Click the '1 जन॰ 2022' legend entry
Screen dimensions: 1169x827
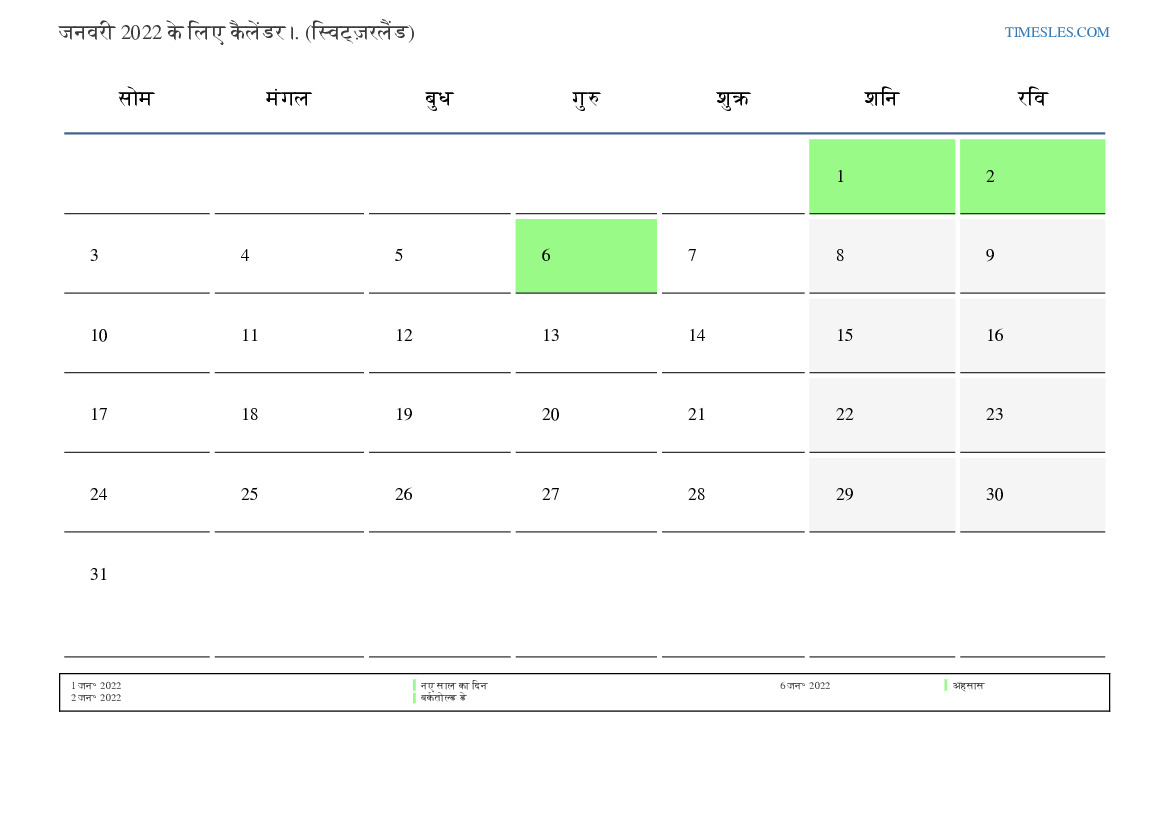pos(96,686)
